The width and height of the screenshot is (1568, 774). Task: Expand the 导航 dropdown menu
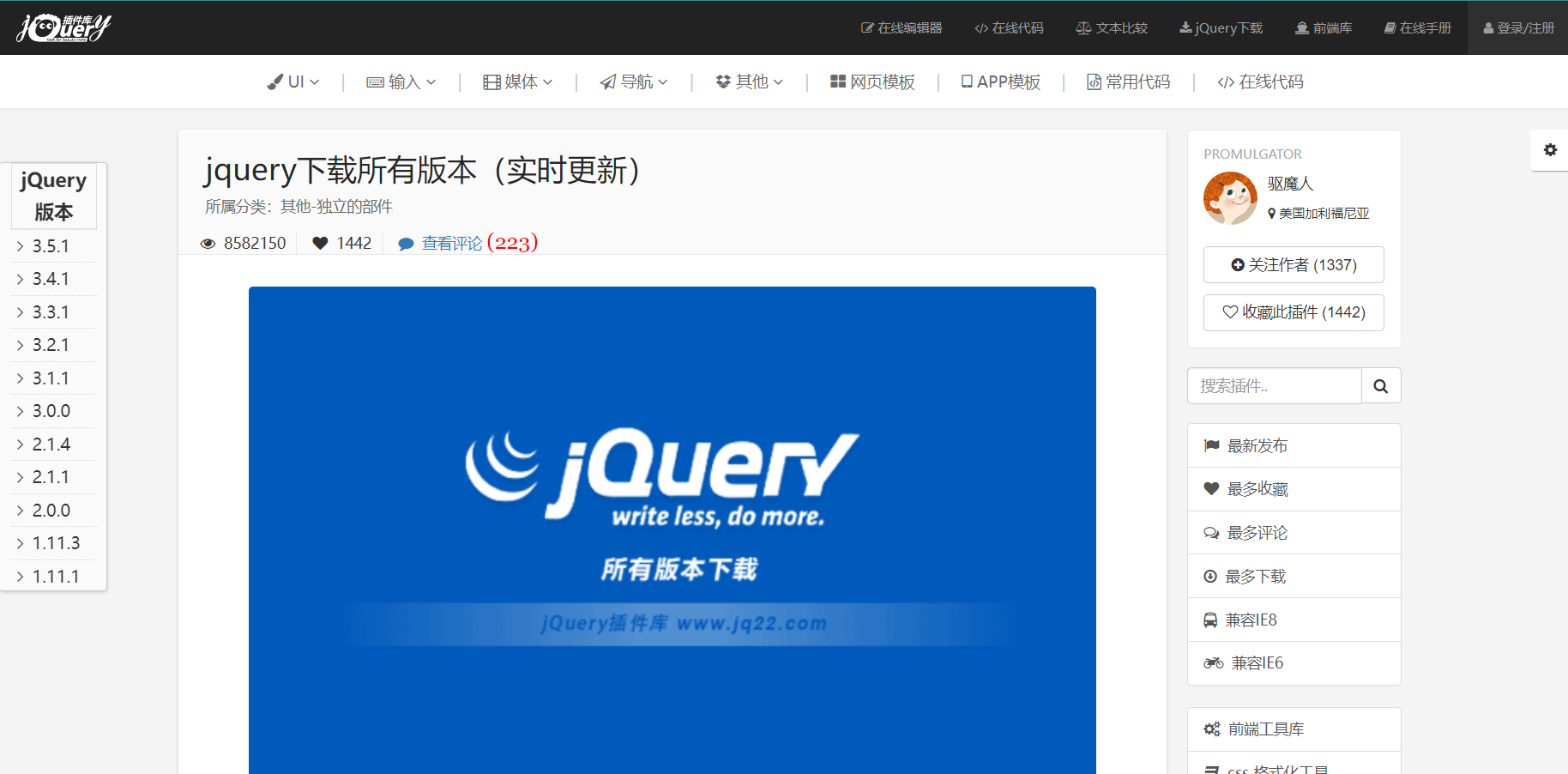pyautogui.click(x=634, y=82)
